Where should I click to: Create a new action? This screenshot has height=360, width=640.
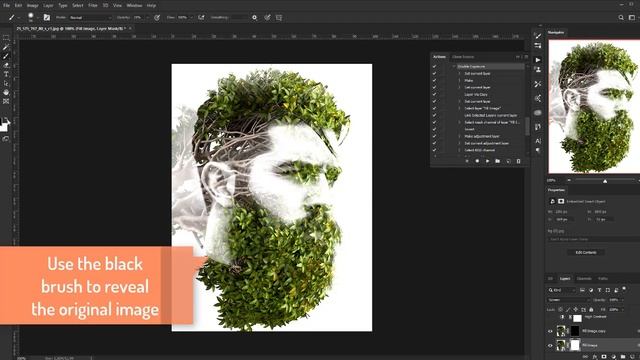[508, 161]
